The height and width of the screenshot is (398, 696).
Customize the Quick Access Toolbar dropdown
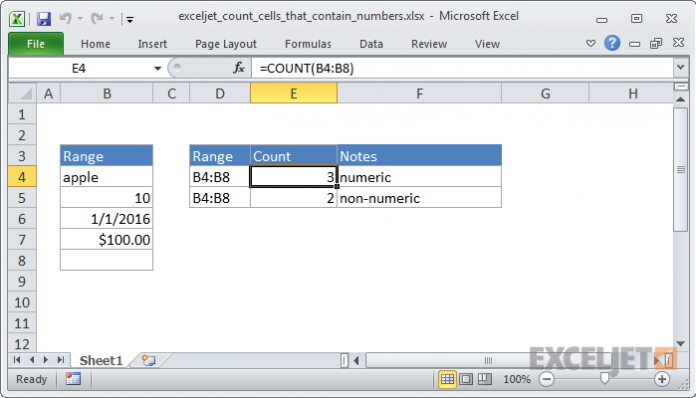point(130,19)
